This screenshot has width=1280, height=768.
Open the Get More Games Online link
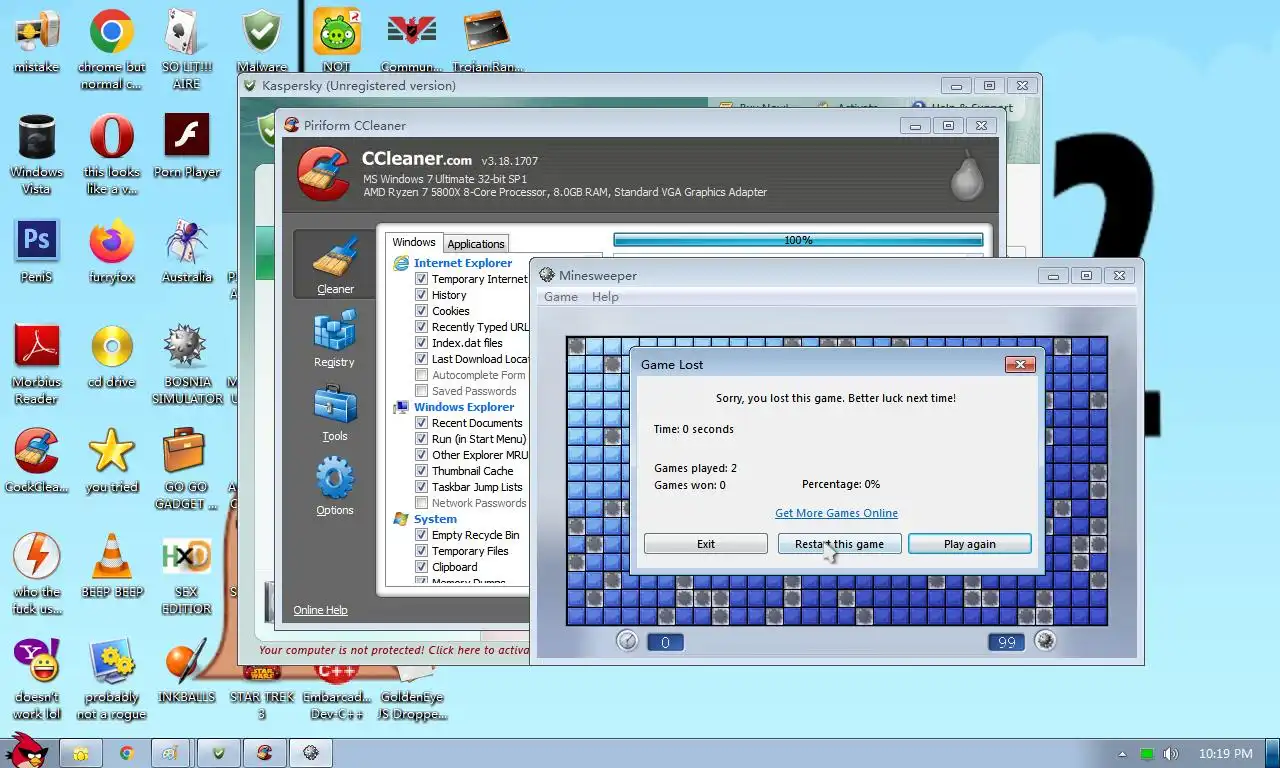click(x=837, y=513)
